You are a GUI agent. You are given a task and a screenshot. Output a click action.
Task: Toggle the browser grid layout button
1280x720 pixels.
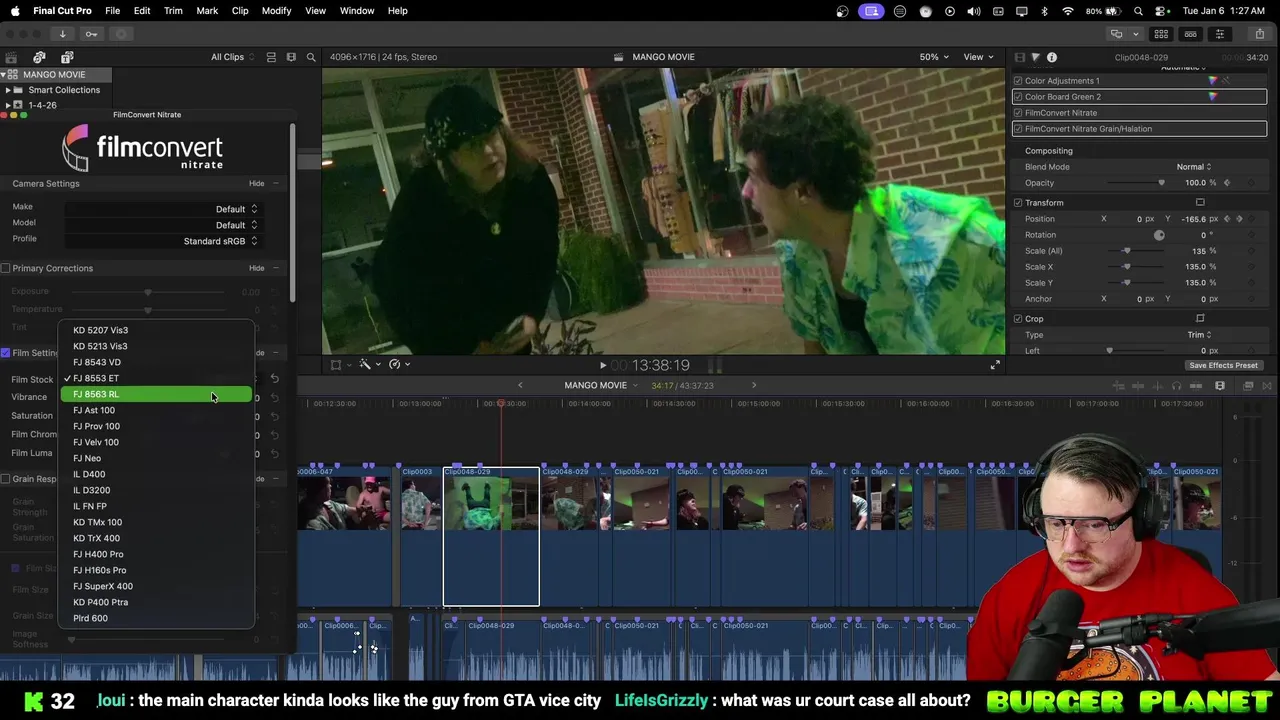(1161, 34)
